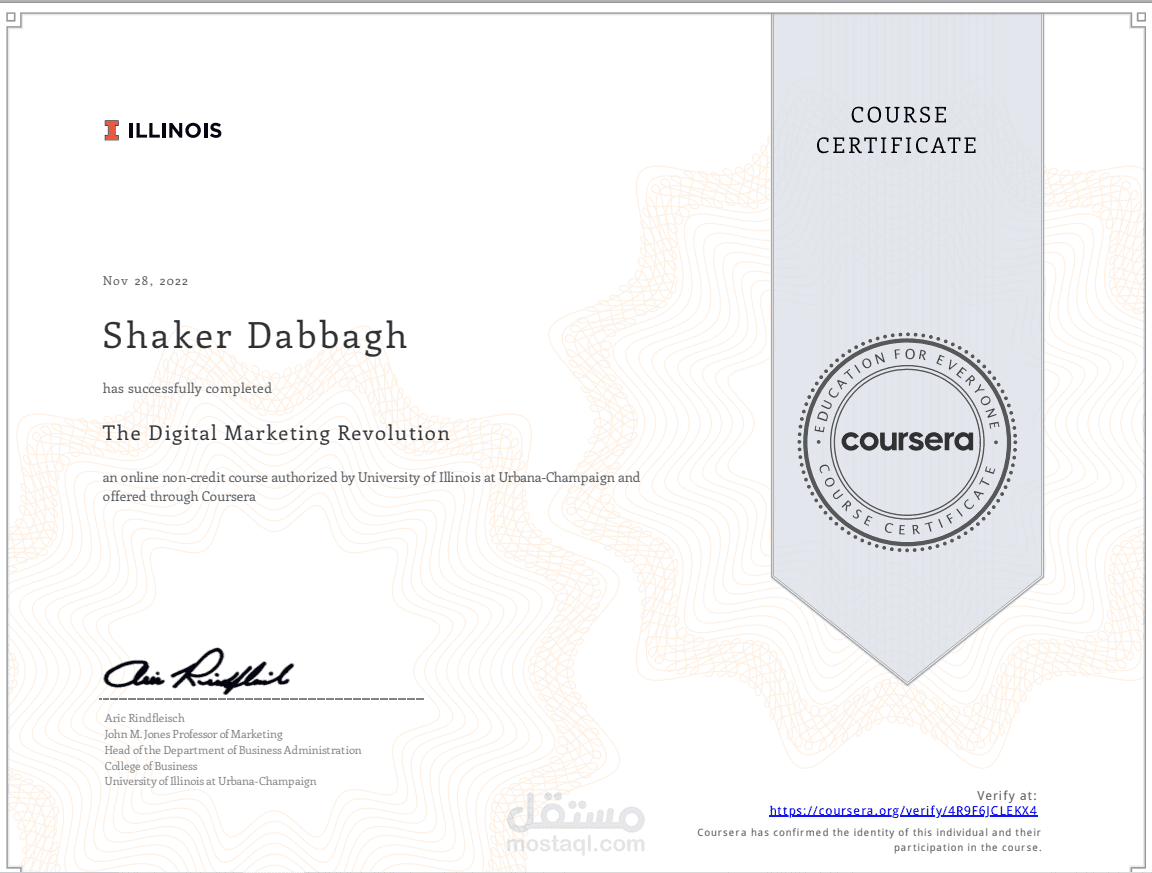Screen dimensions: 1152x873
Task: Select the dotted signature line under signature
Action: click(x=262, y=697)
